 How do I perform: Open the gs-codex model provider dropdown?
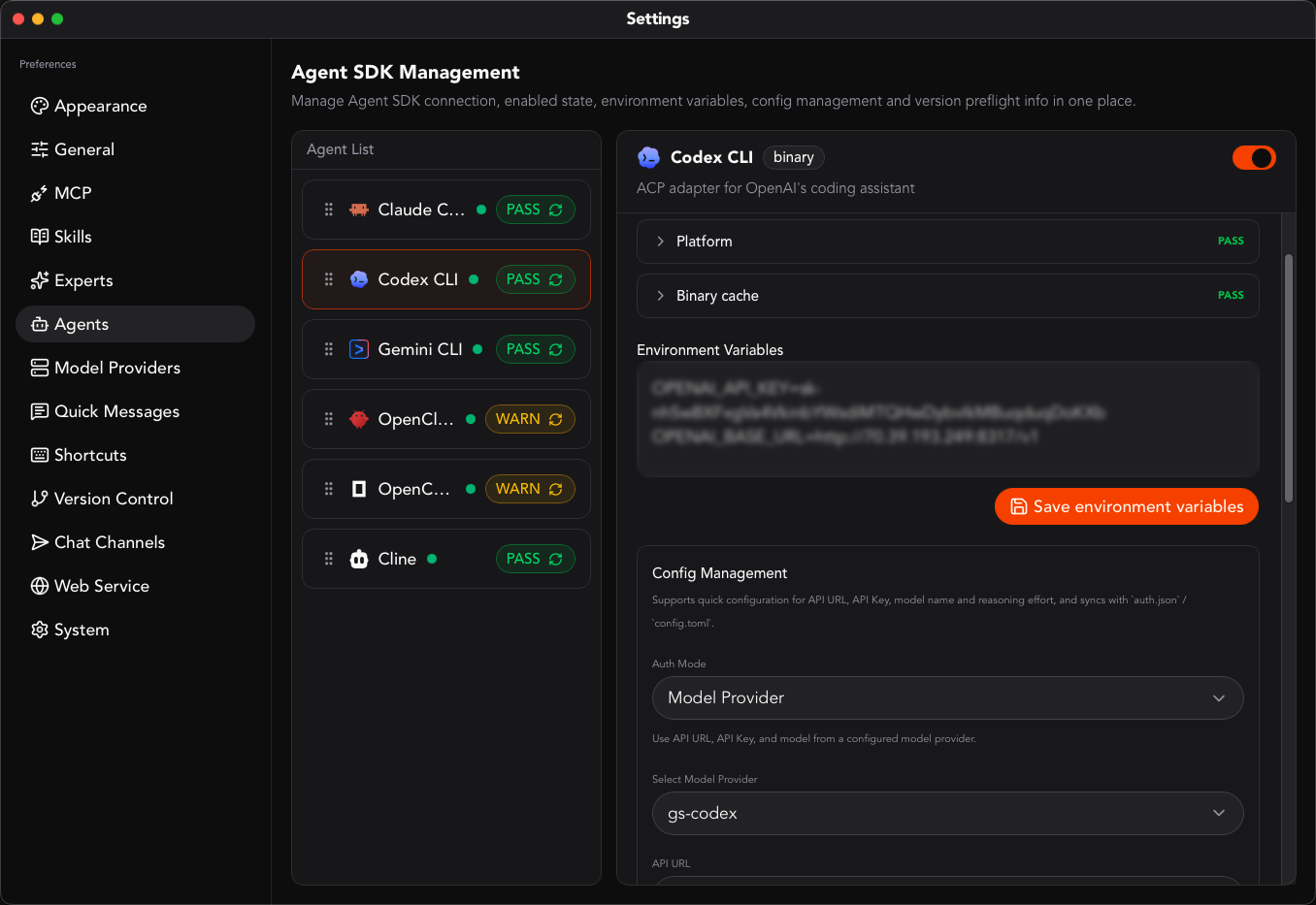pos(948,814)
